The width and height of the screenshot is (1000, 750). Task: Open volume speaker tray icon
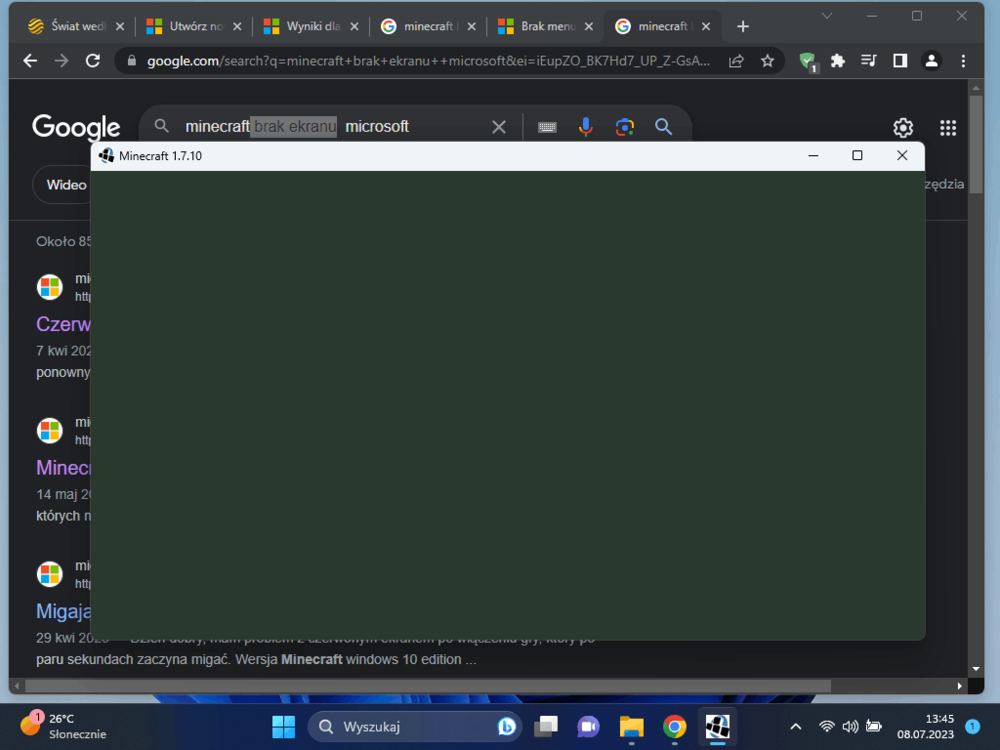coord(850,726)
